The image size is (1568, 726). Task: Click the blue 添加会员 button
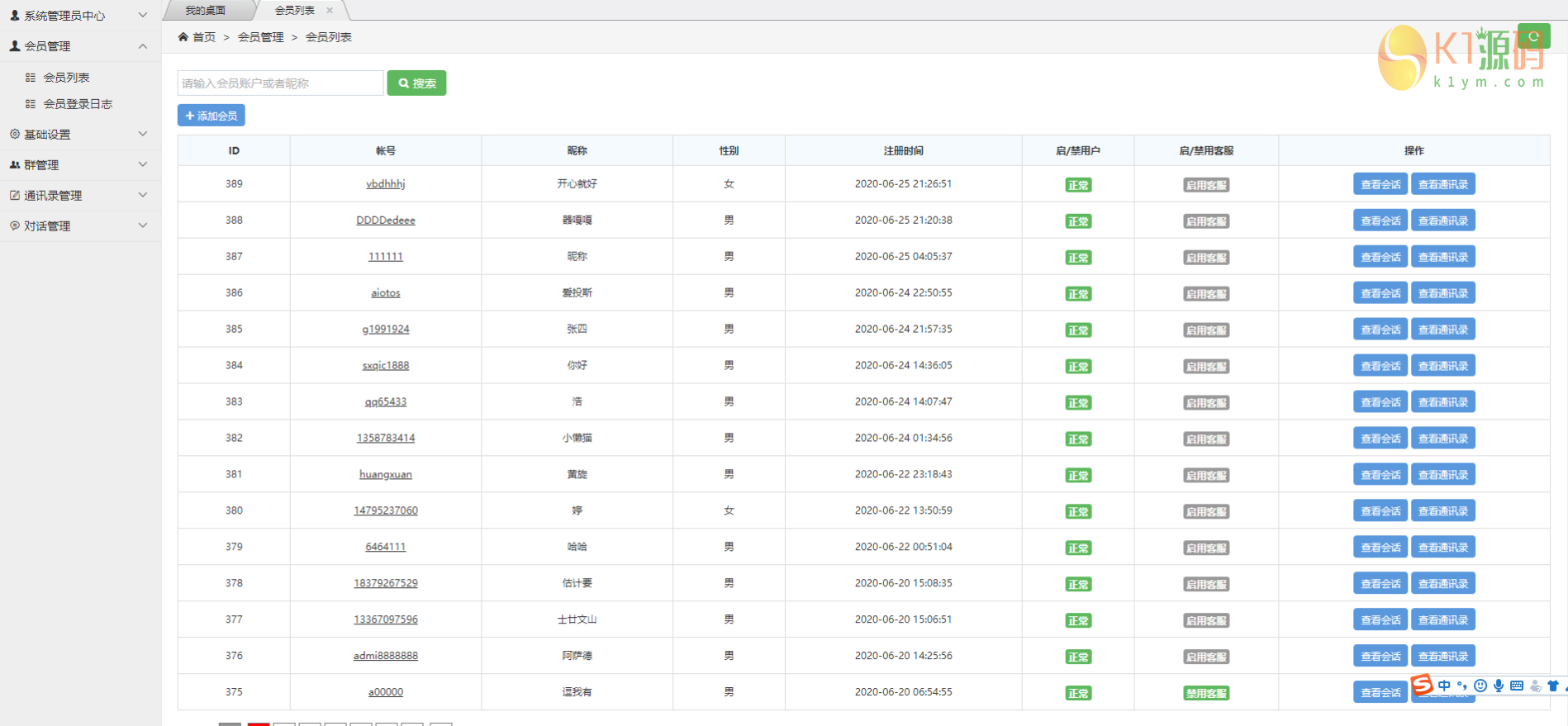[x=211, y=116]
